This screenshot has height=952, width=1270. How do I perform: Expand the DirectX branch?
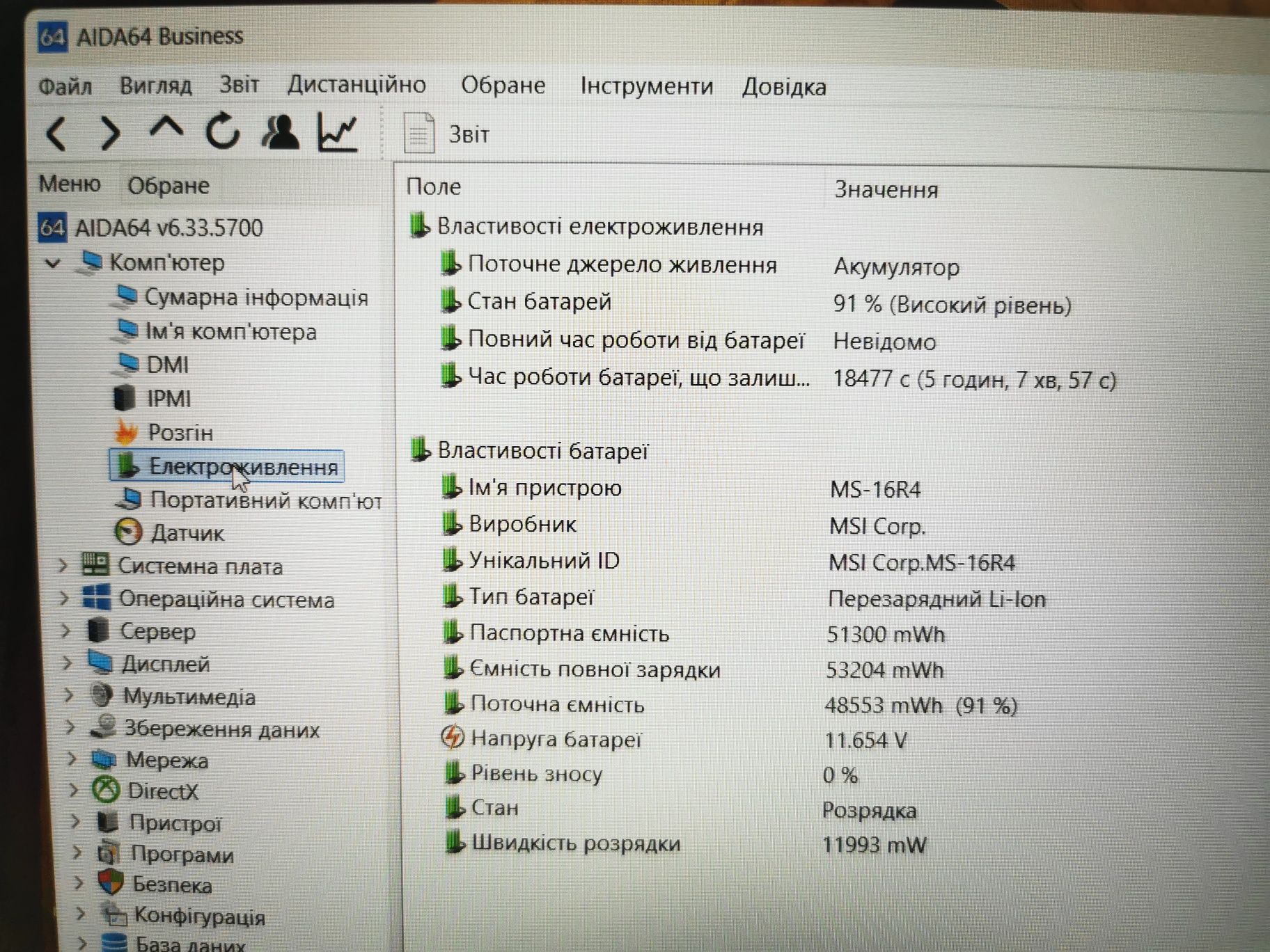point(74,791)
